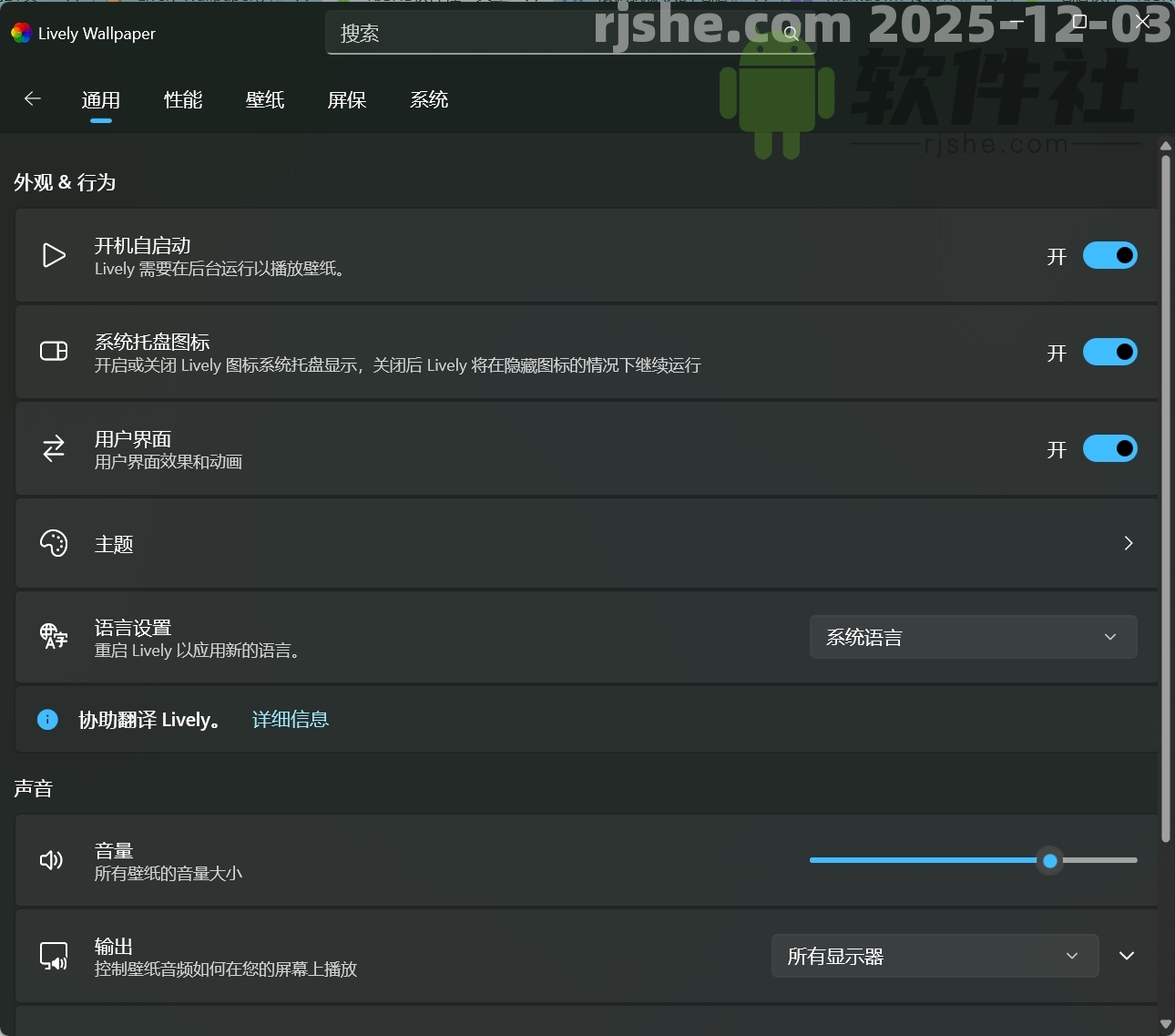
Task: Click the blue info icon near 协助翻译
Action: tap(47, 720)
